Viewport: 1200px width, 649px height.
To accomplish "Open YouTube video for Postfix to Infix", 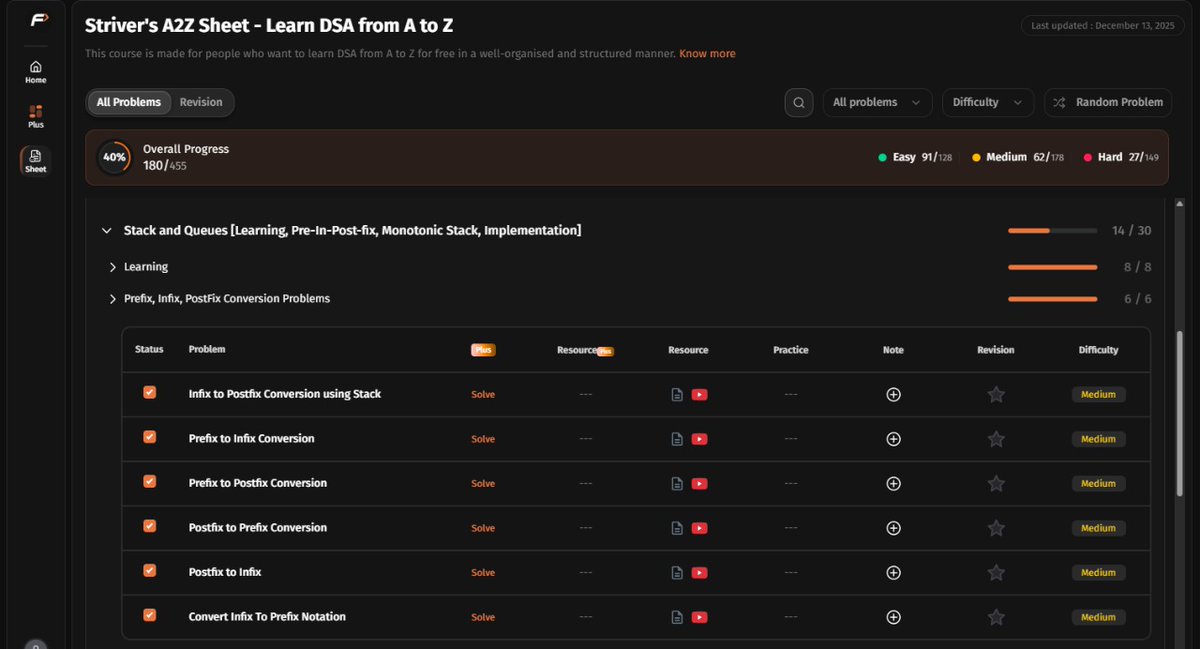I will [700, 573].
